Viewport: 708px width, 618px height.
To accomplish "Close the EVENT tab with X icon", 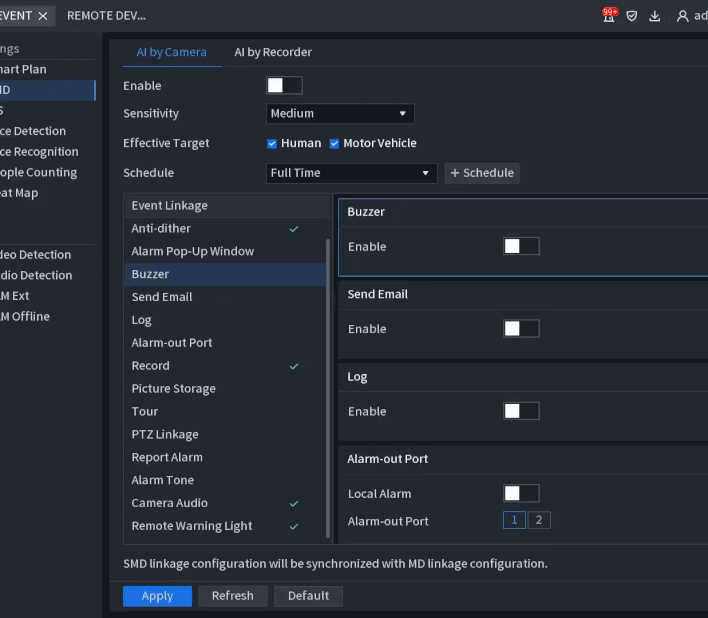I will tap(43, 16).
